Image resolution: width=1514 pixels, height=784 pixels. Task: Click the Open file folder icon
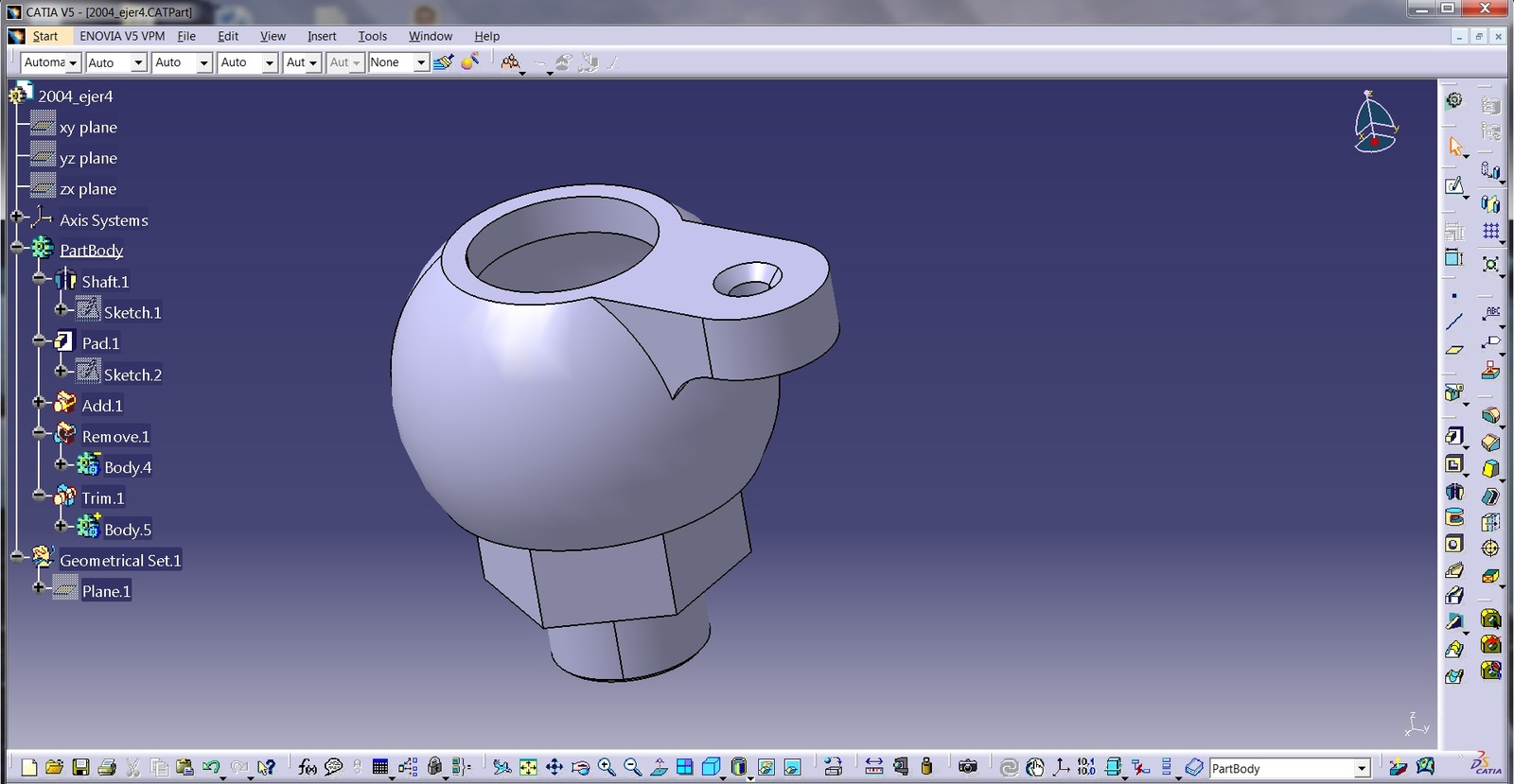pos(54,767)
